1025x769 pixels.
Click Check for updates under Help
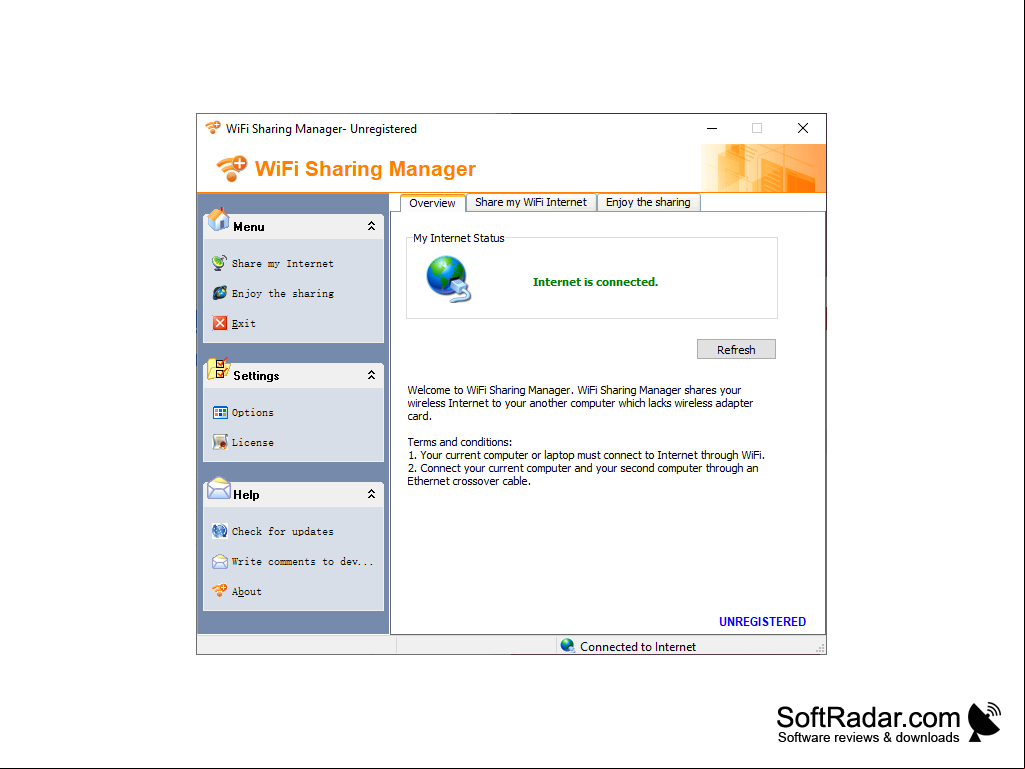282,532
